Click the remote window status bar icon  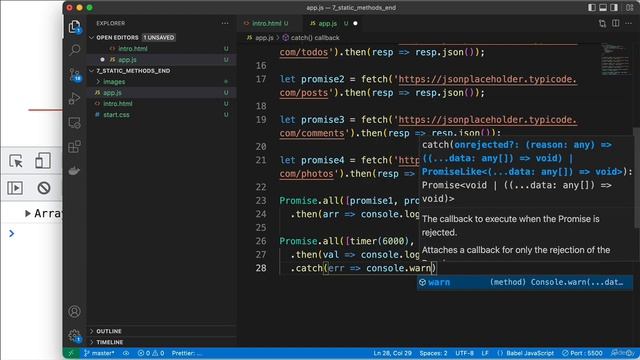(x=71, y=353)
